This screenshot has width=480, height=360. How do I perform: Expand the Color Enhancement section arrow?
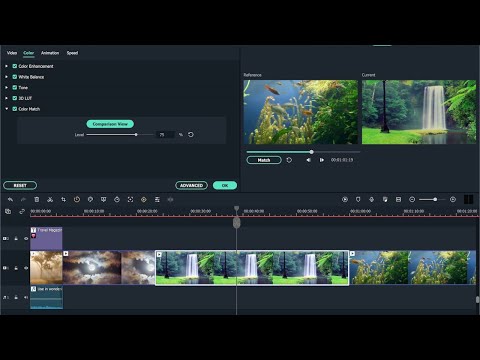click(6, 66)
